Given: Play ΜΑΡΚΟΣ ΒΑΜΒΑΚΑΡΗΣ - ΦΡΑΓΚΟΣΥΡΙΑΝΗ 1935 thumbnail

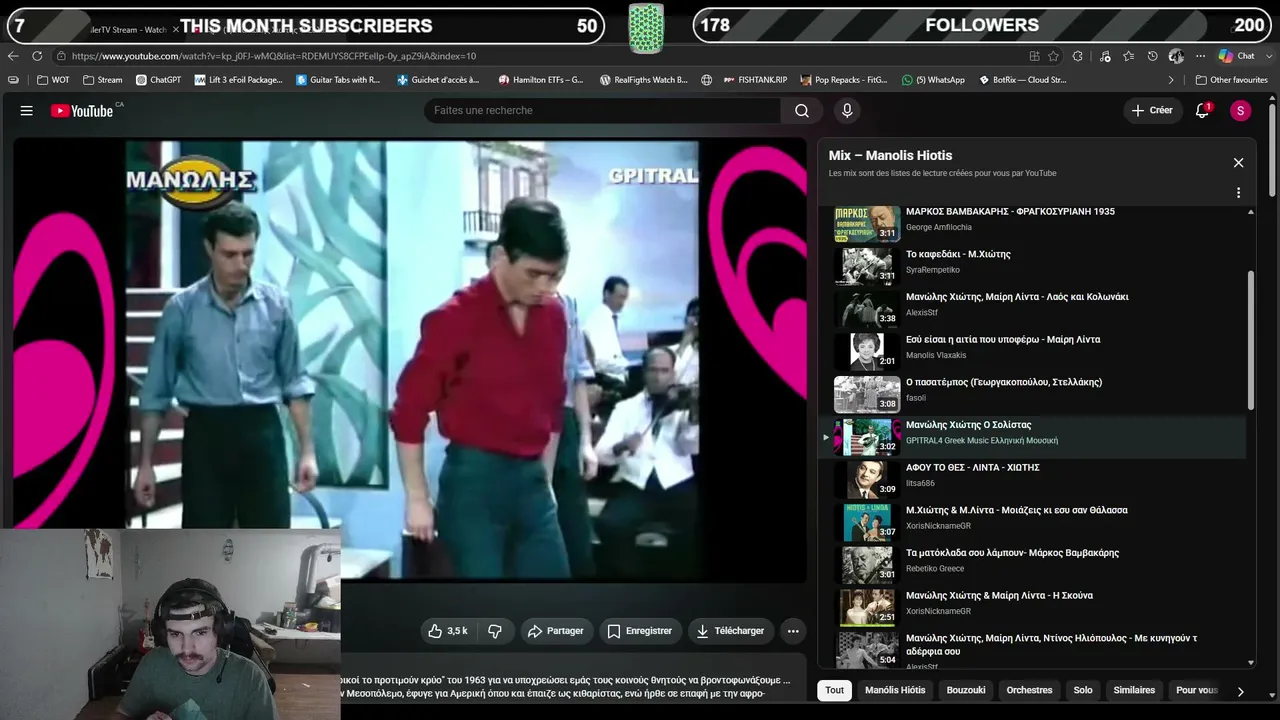Looking at the screenshot, I should tap(867, 224).
